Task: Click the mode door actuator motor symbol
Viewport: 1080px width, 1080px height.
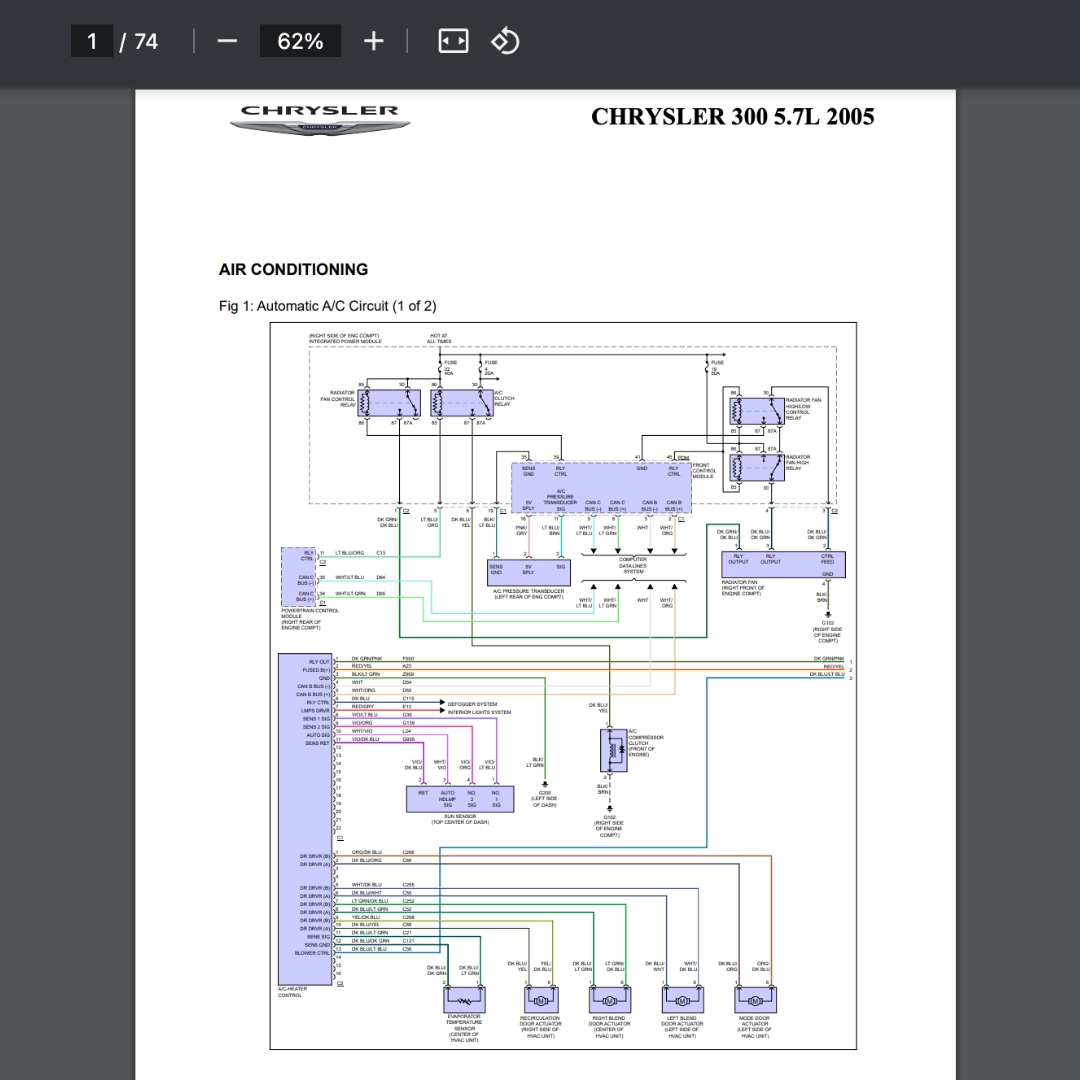Action: [754, 999]
